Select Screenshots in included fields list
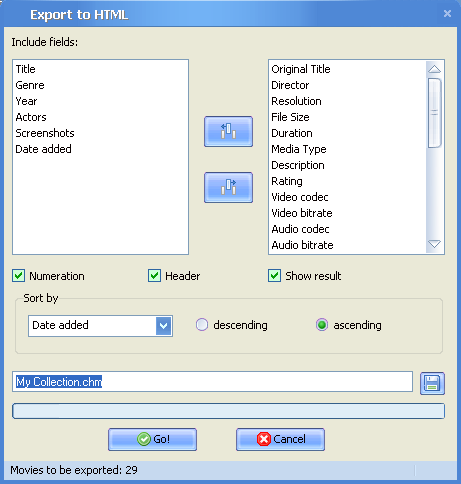 (45, 133)
